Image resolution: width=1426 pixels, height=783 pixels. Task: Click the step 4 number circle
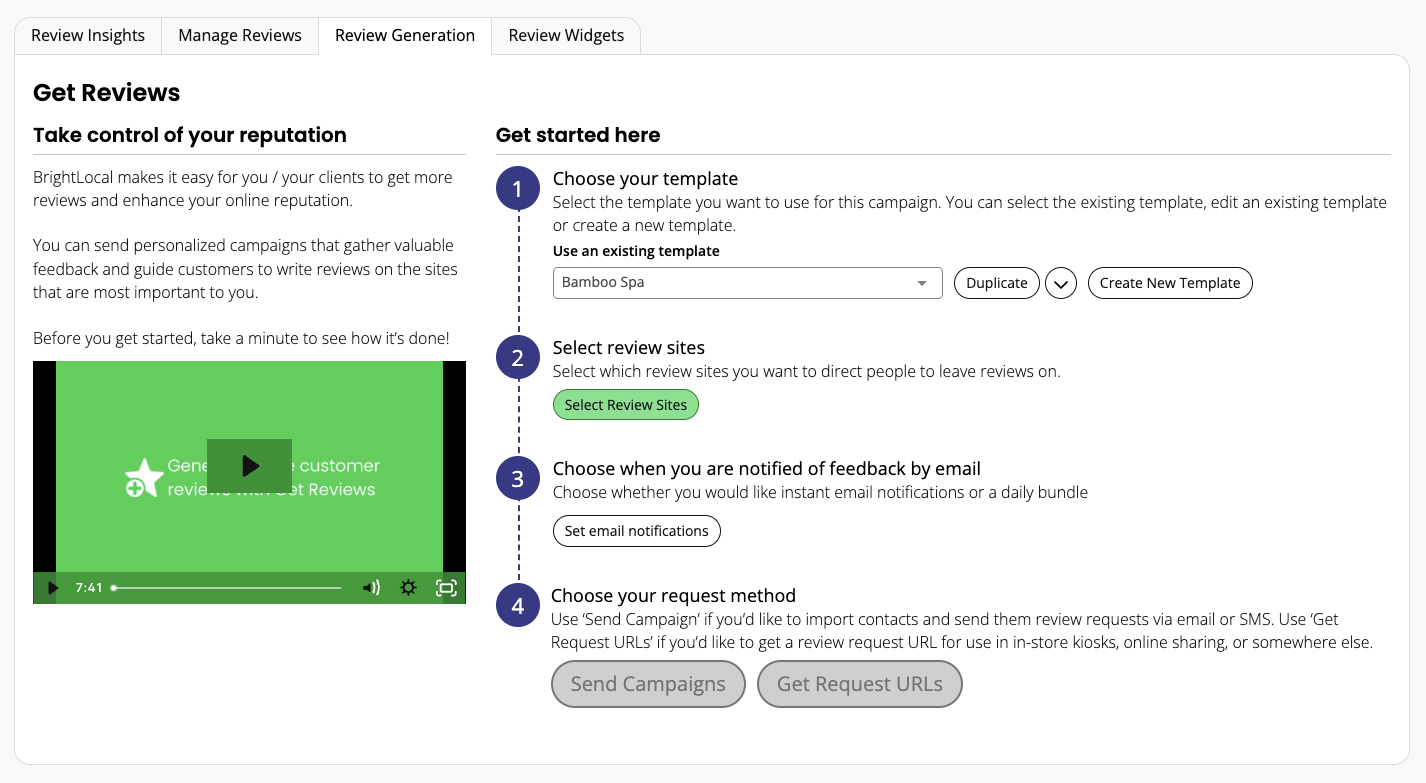pos(517,606)
